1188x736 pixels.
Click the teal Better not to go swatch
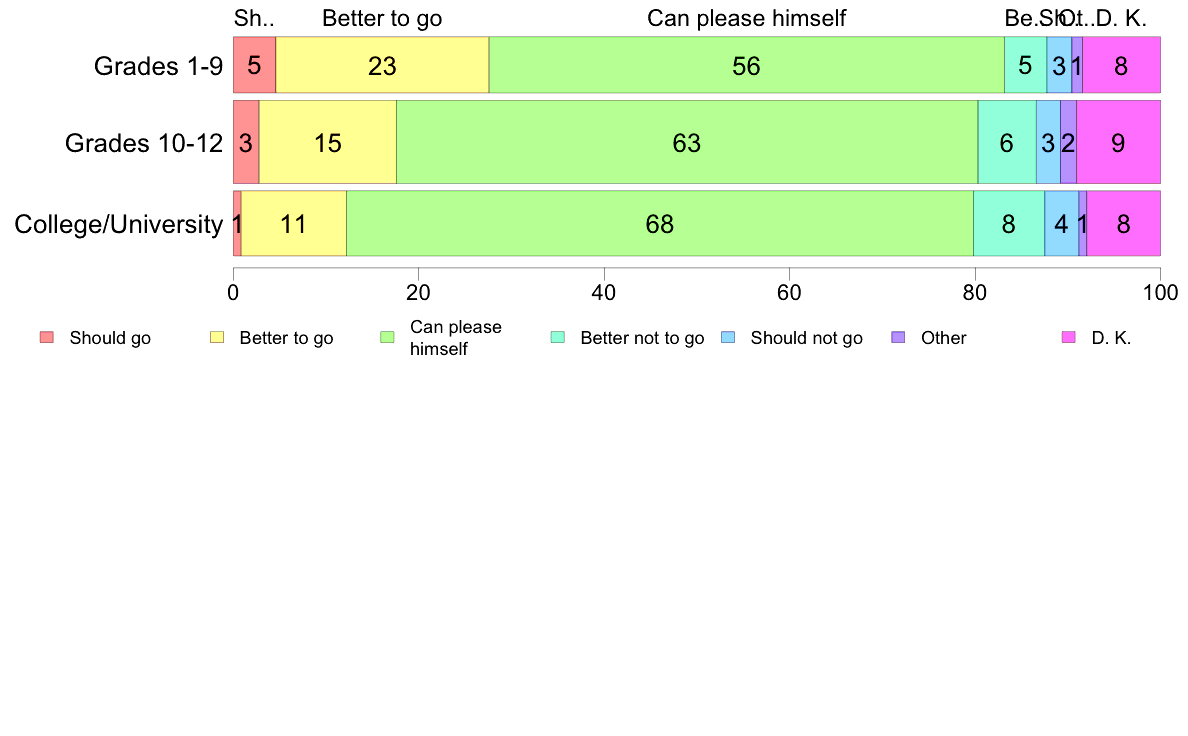tap(558, 337)
